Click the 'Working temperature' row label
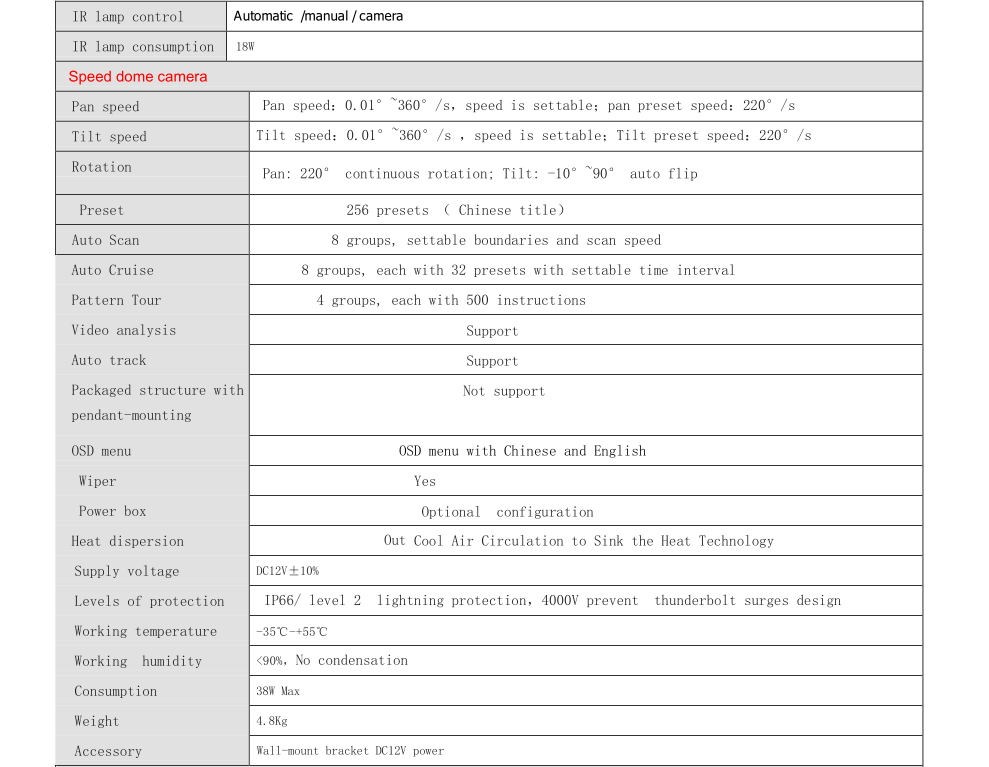This screenshot has width=989, height=767. 145,631
